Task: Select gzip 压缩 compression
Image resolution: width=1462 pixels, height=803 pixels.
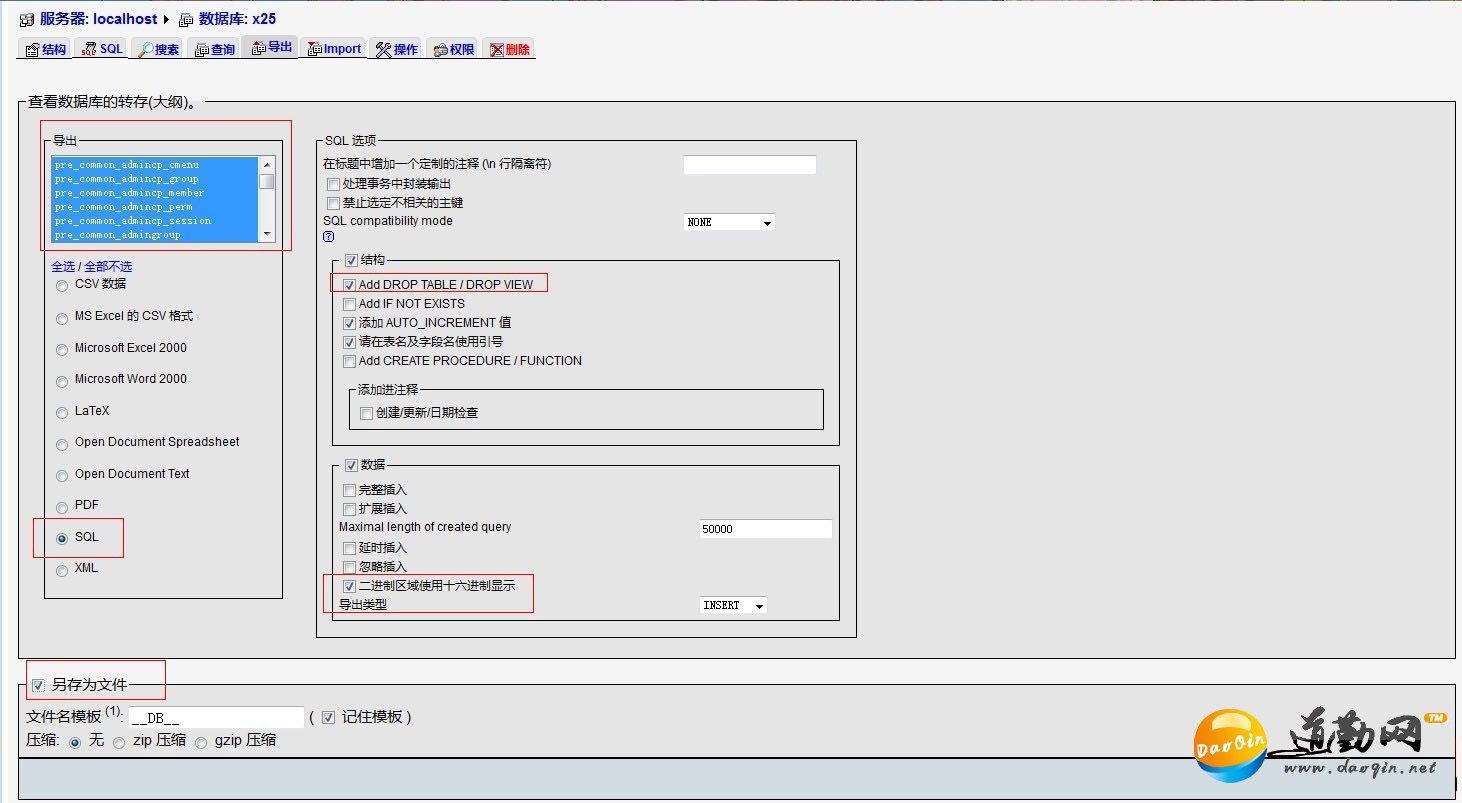Action: tap(201, 743)
